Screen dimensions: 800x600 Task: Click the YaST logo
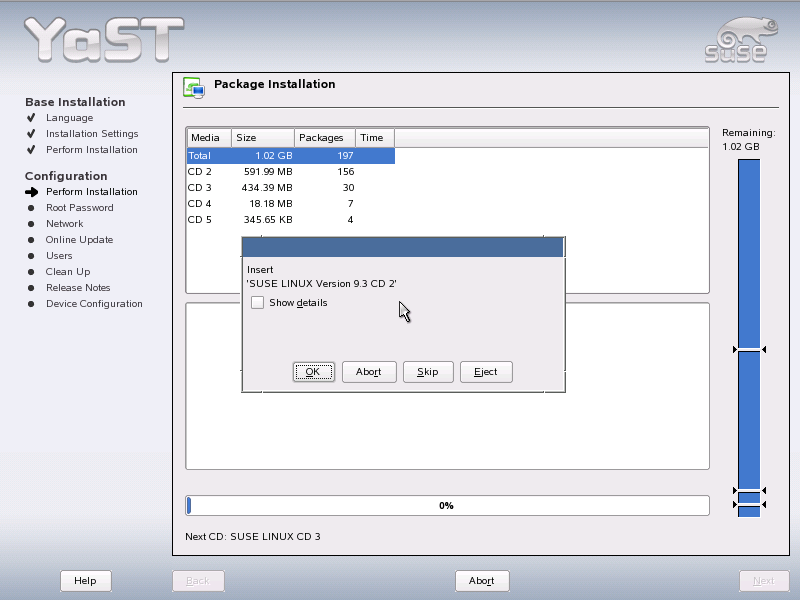pos(104,40)
